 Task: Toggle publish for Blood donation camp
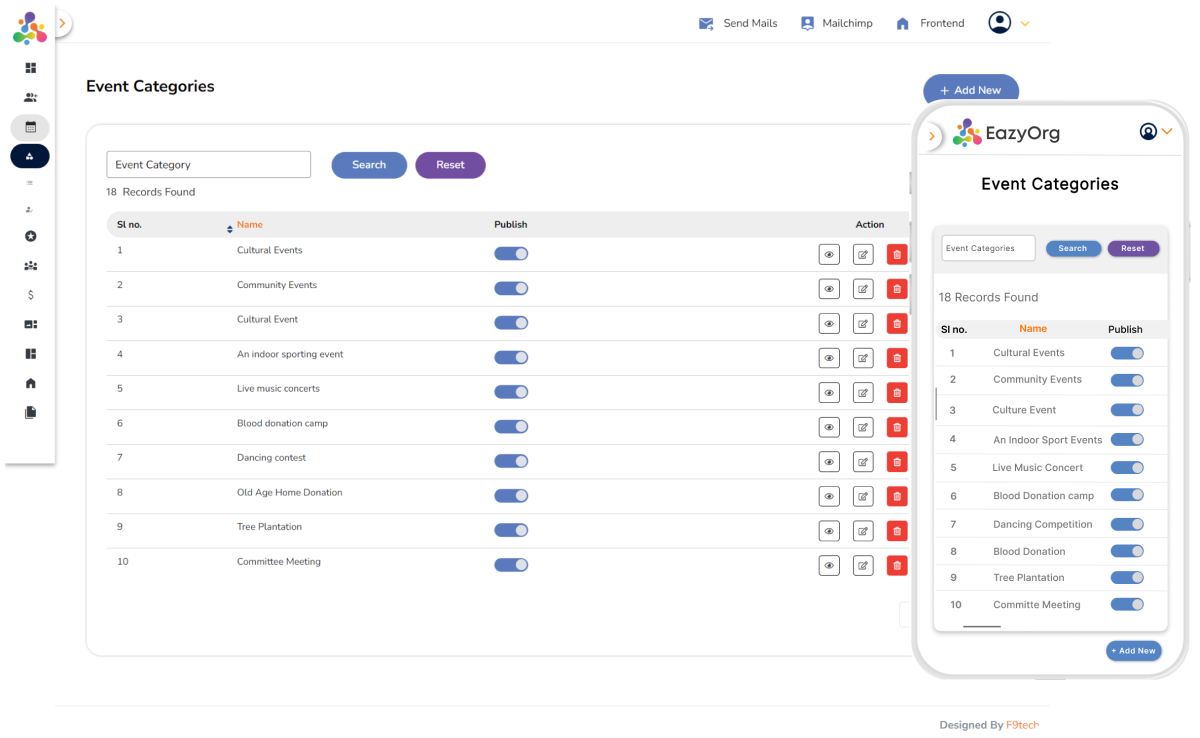511,426
